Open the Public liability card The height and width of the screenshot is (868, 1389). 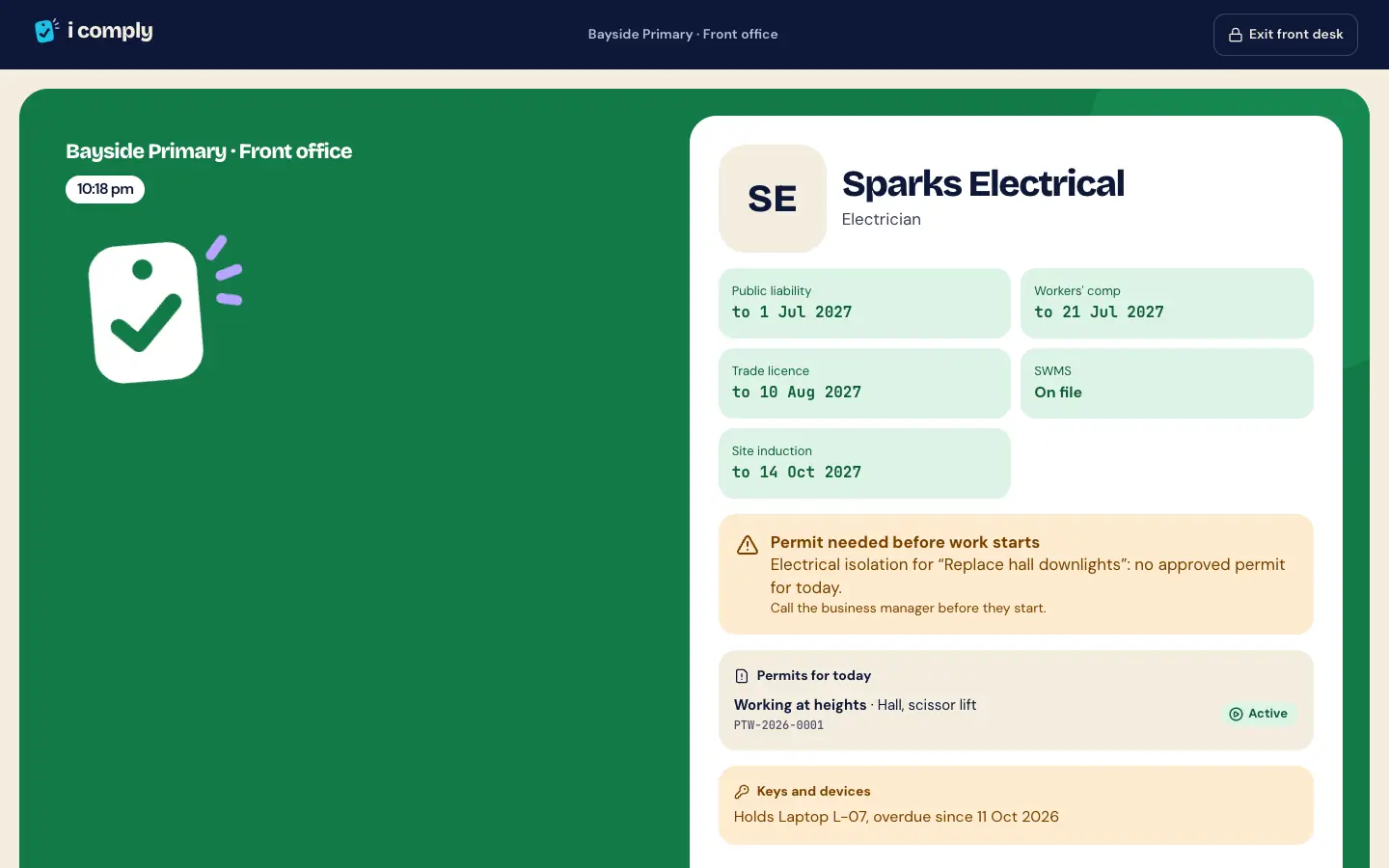click(864, 303)
